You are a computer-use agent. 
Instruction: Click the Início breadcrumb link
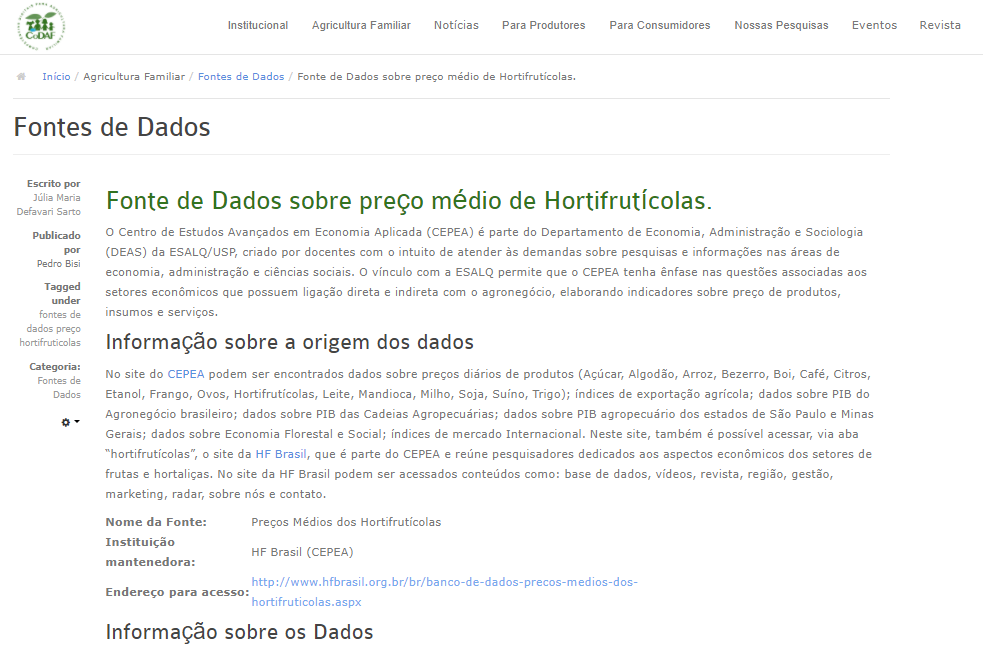56,77
